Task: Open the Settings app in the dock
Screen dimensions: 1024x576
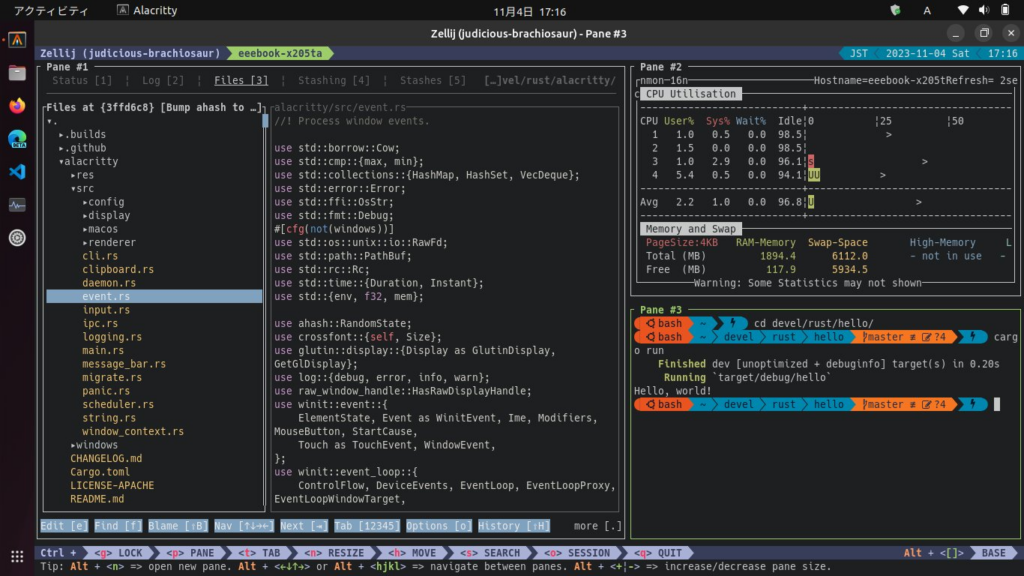Action: (x=17, y=238)
